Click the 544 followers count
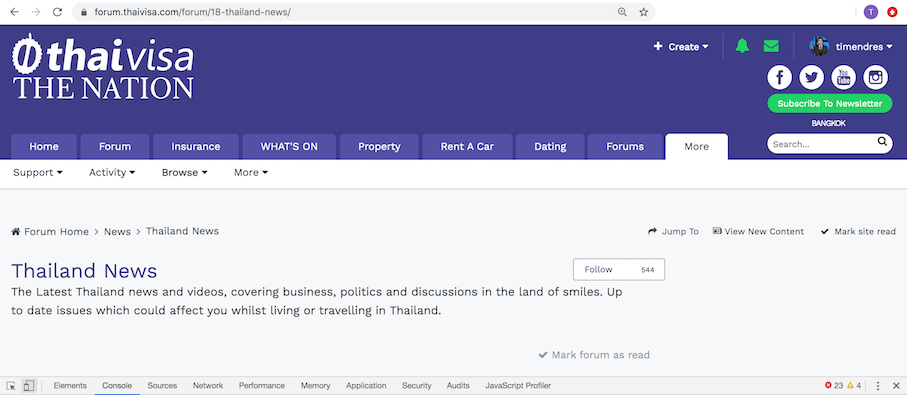 (648, 270)
